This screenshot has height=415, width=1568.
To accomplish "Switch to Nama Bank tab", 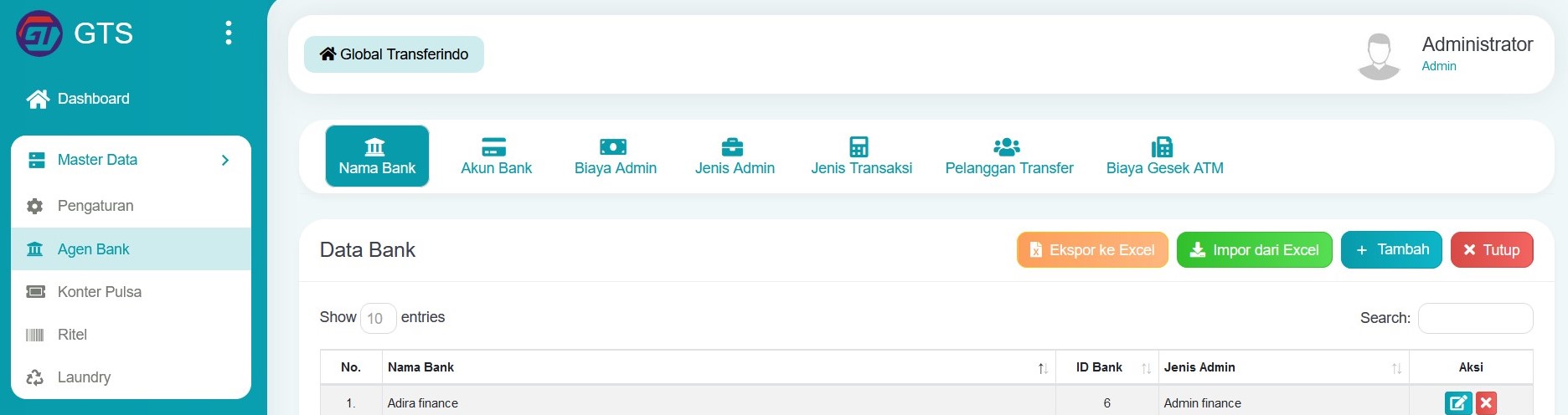I will [377, 156].
